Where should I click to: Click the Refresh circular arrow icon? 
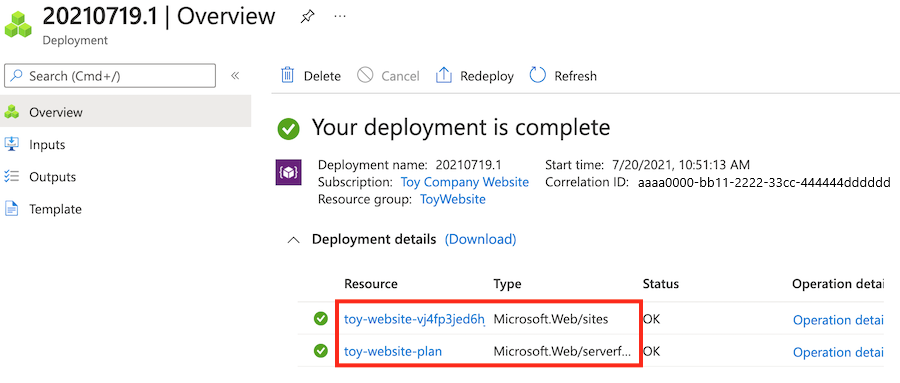pyautogui.click(x=538, y=75)
